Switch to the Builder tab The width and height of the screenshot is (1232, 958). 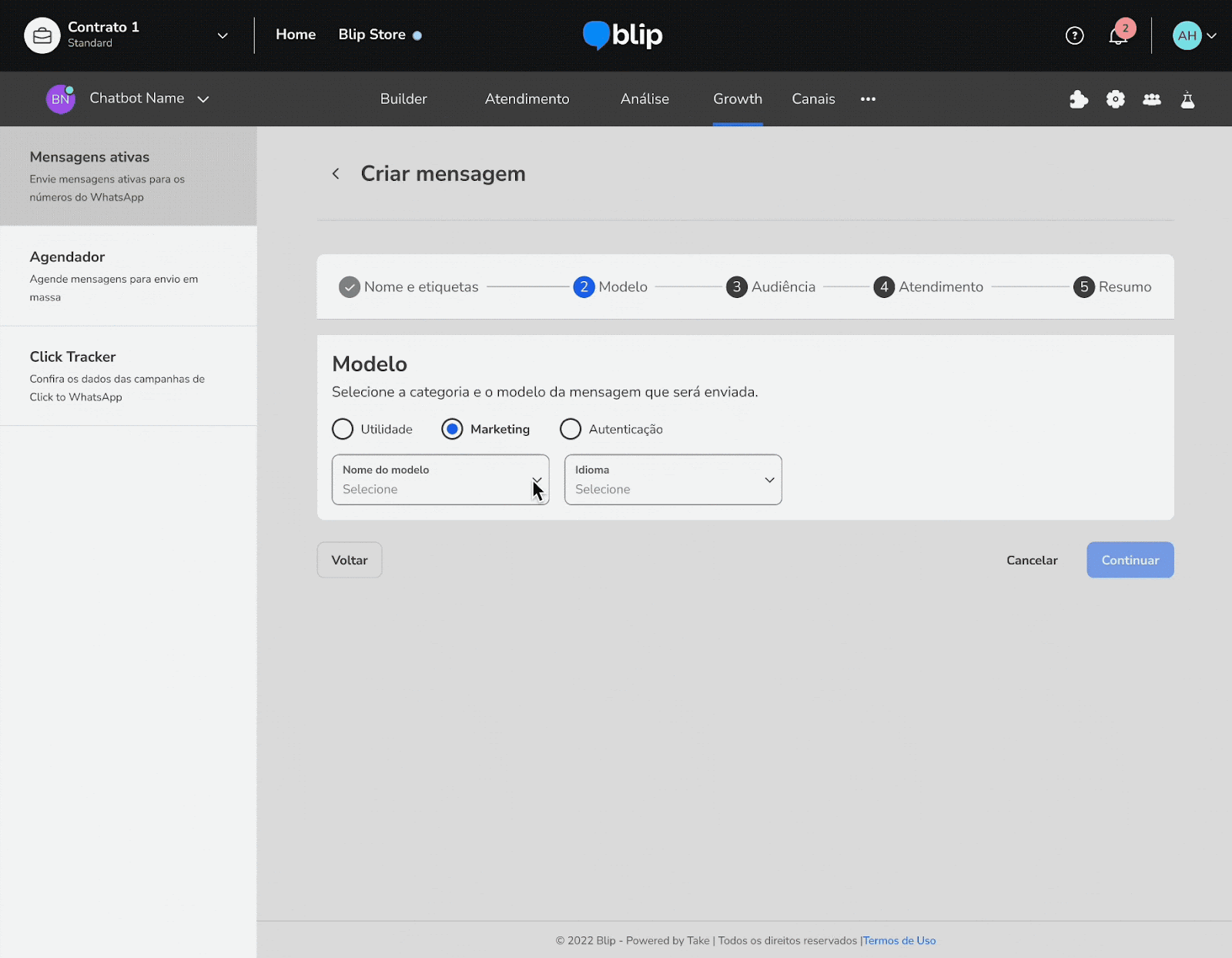pos(403,99)
